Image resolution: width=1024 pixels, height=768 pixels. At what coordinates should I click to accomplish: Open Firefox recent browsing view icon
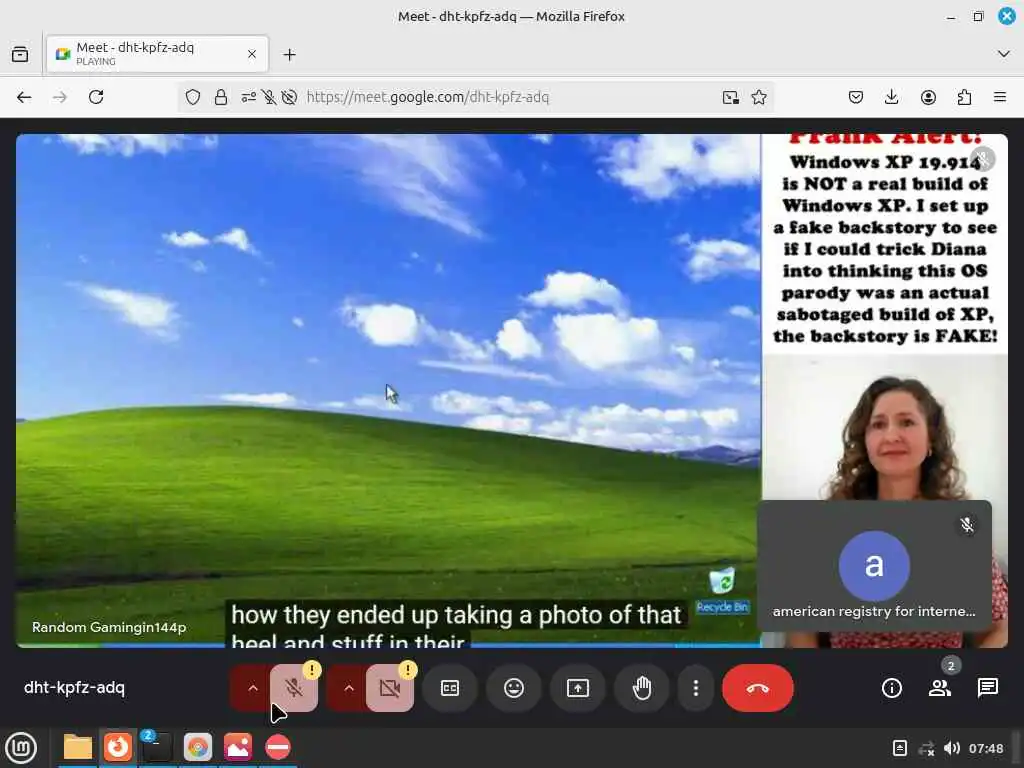tap(20, 54)
